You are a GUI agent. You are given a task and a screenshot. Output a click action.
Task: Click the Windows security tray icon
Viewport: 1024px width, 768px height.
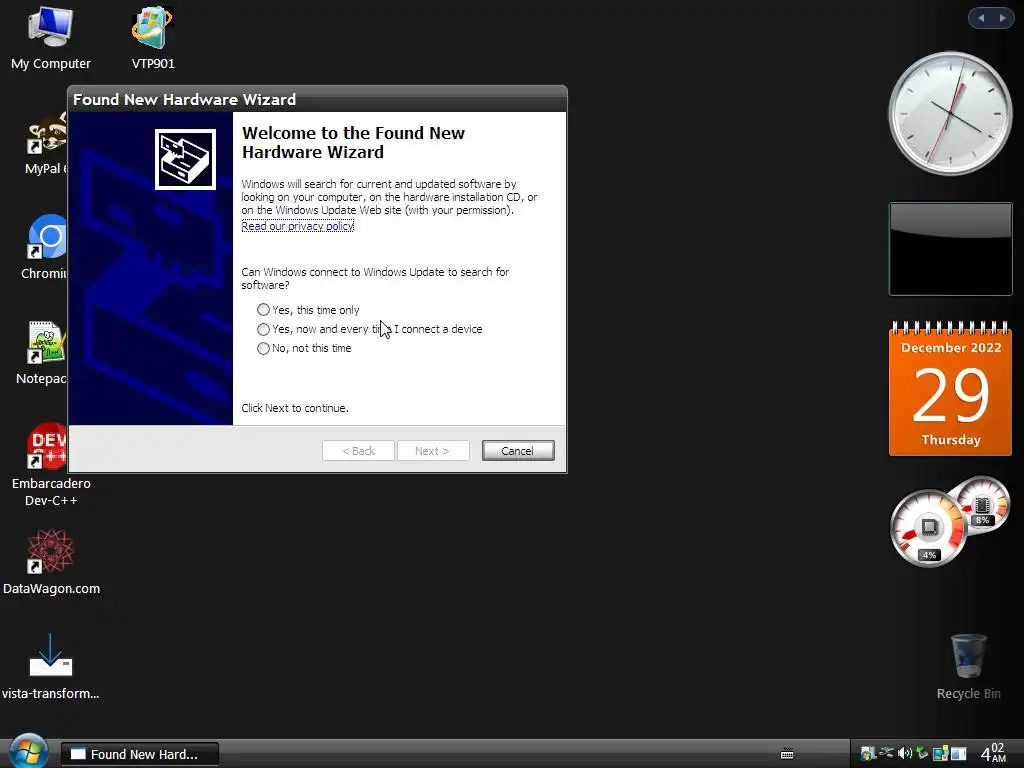pos(867,754)
